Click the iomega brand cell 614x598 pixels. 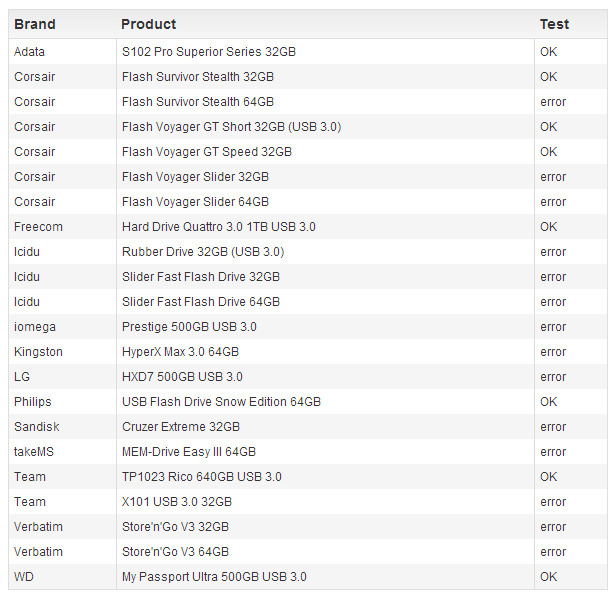pos(35,327)
